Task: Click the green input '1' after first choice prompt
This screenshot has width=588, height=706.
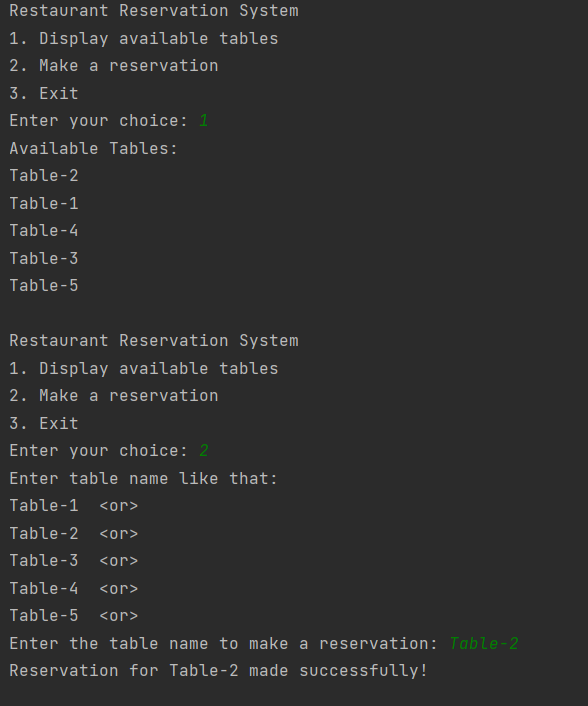Action: (204, 121)
